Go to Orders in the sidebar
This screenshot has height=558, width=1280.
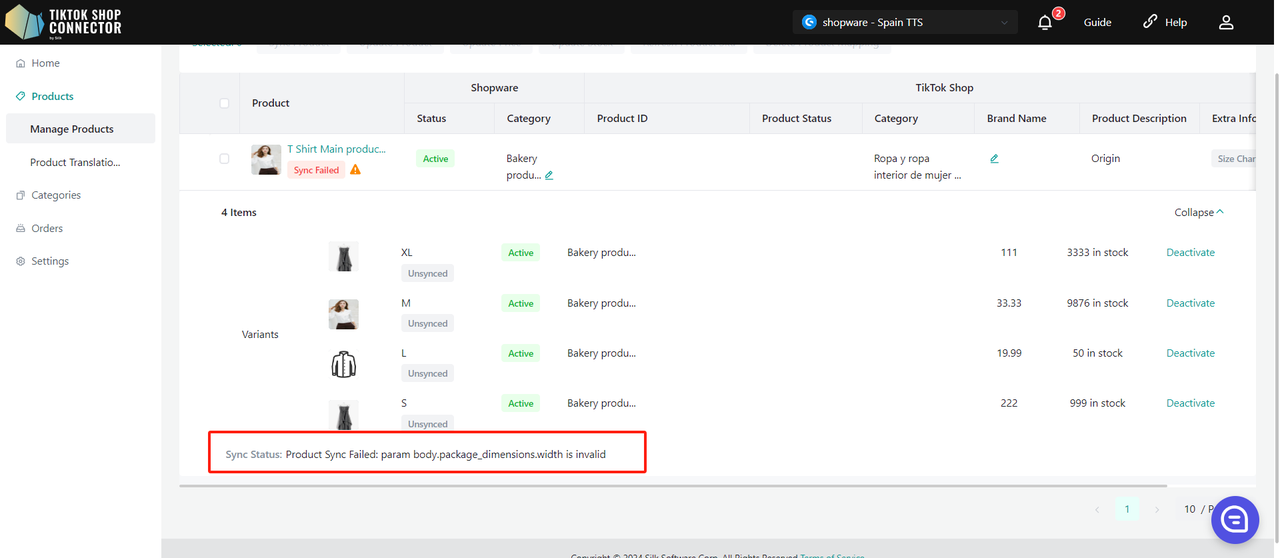[47, 228]
